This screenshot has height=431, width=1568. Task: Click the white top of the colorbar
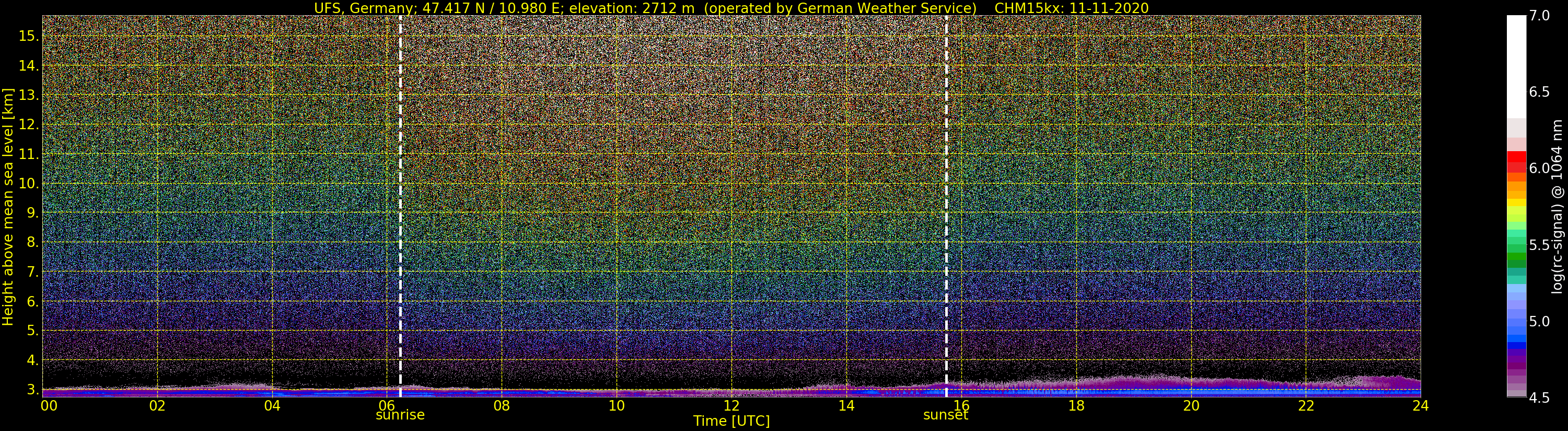1516,67
